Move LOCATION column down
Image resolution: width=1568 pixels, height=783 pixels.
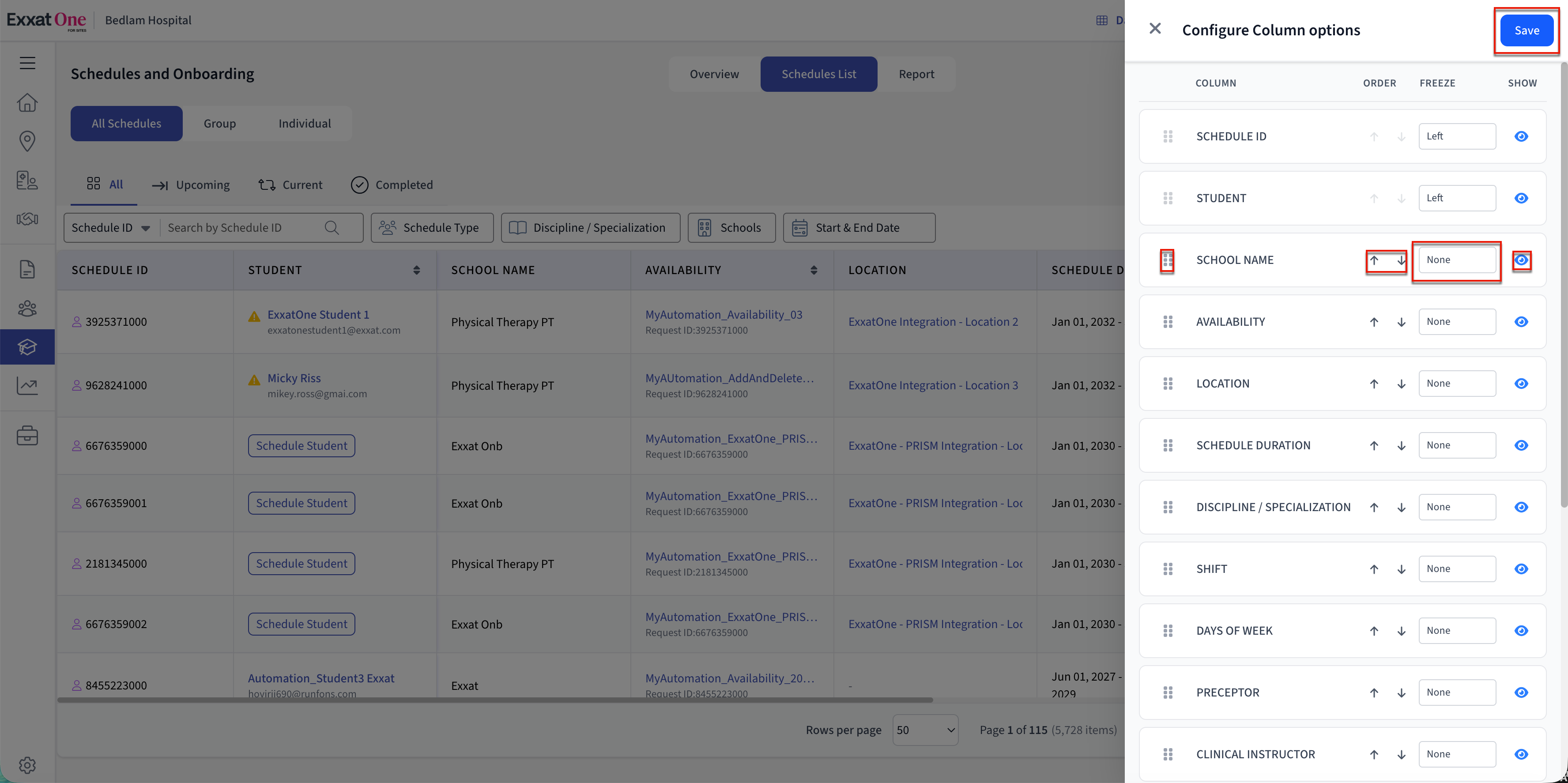1401,384
